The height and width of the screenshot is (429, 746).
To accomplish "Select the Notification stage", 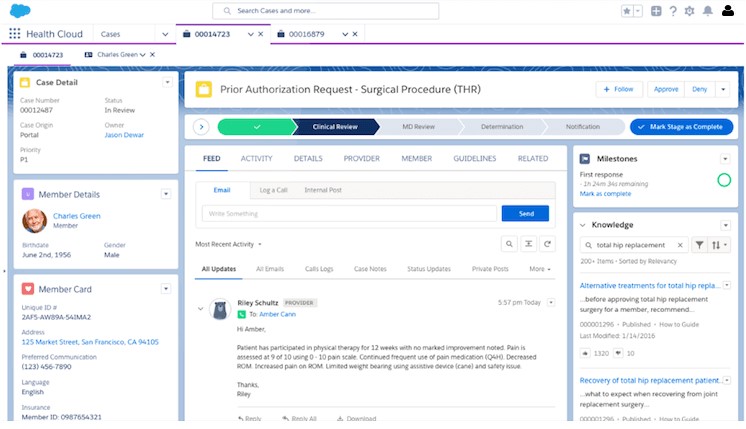I will tap(583, 127).
